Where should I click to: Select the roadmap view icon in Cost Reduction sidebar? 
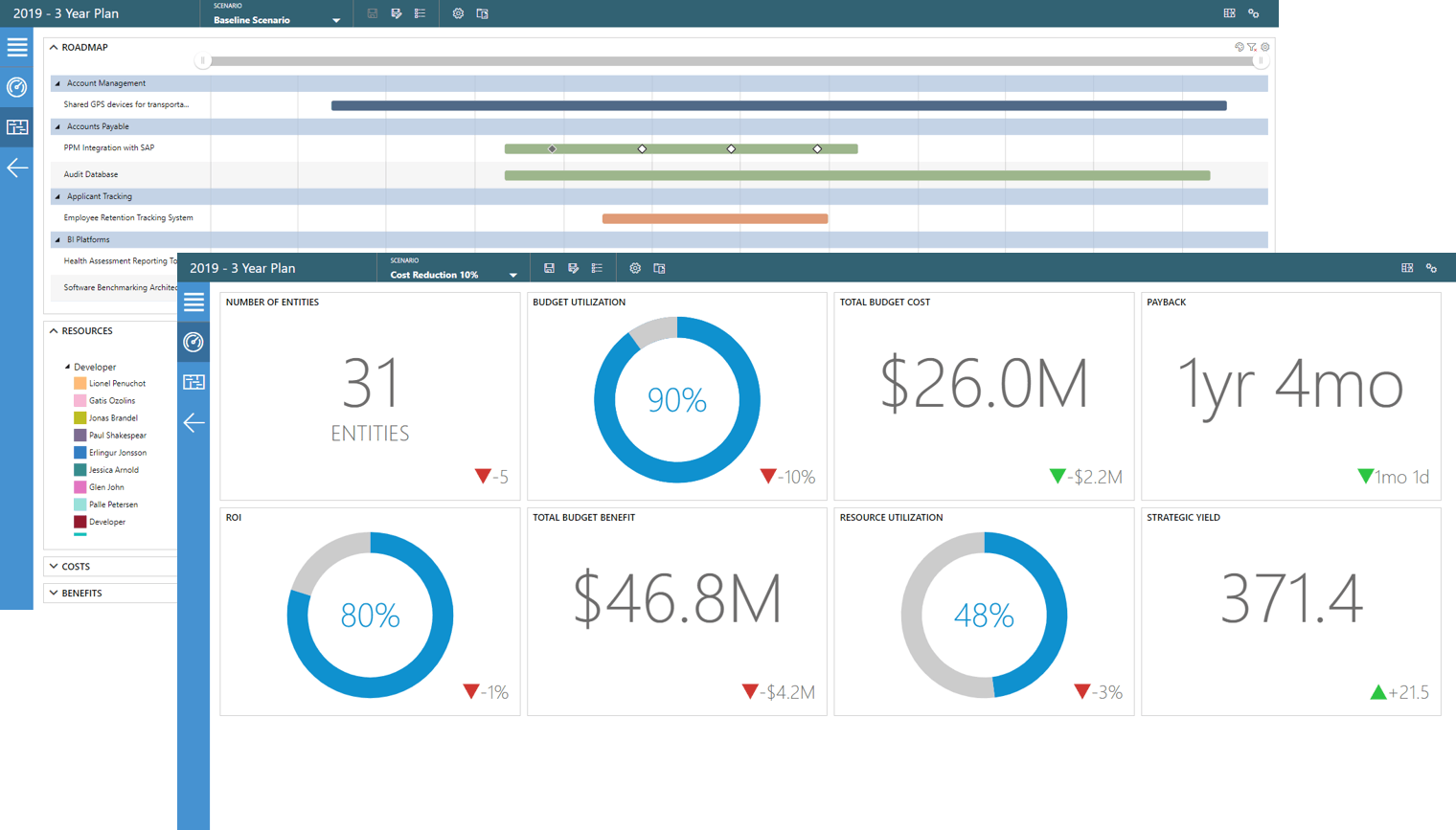(193, 382)
